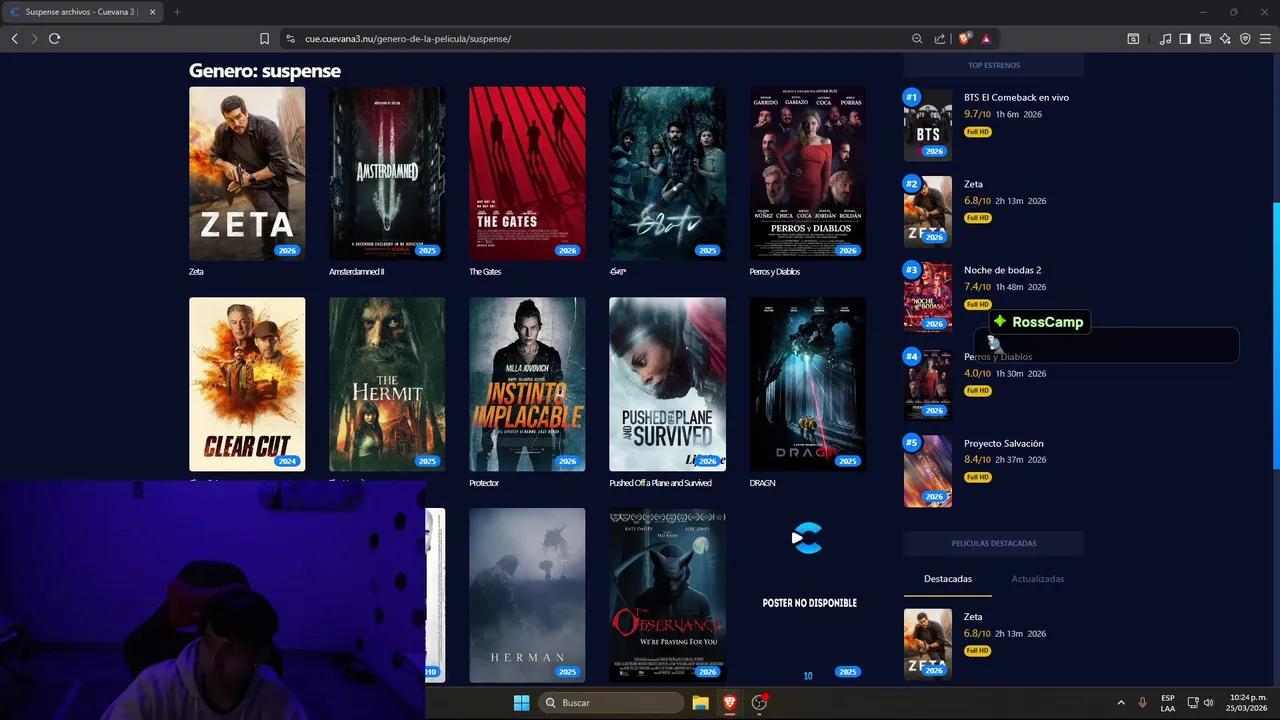Screen dimensions: 1280x720
Task: Open Instinto Implacable Protector poster
Action: coord(527,384)
